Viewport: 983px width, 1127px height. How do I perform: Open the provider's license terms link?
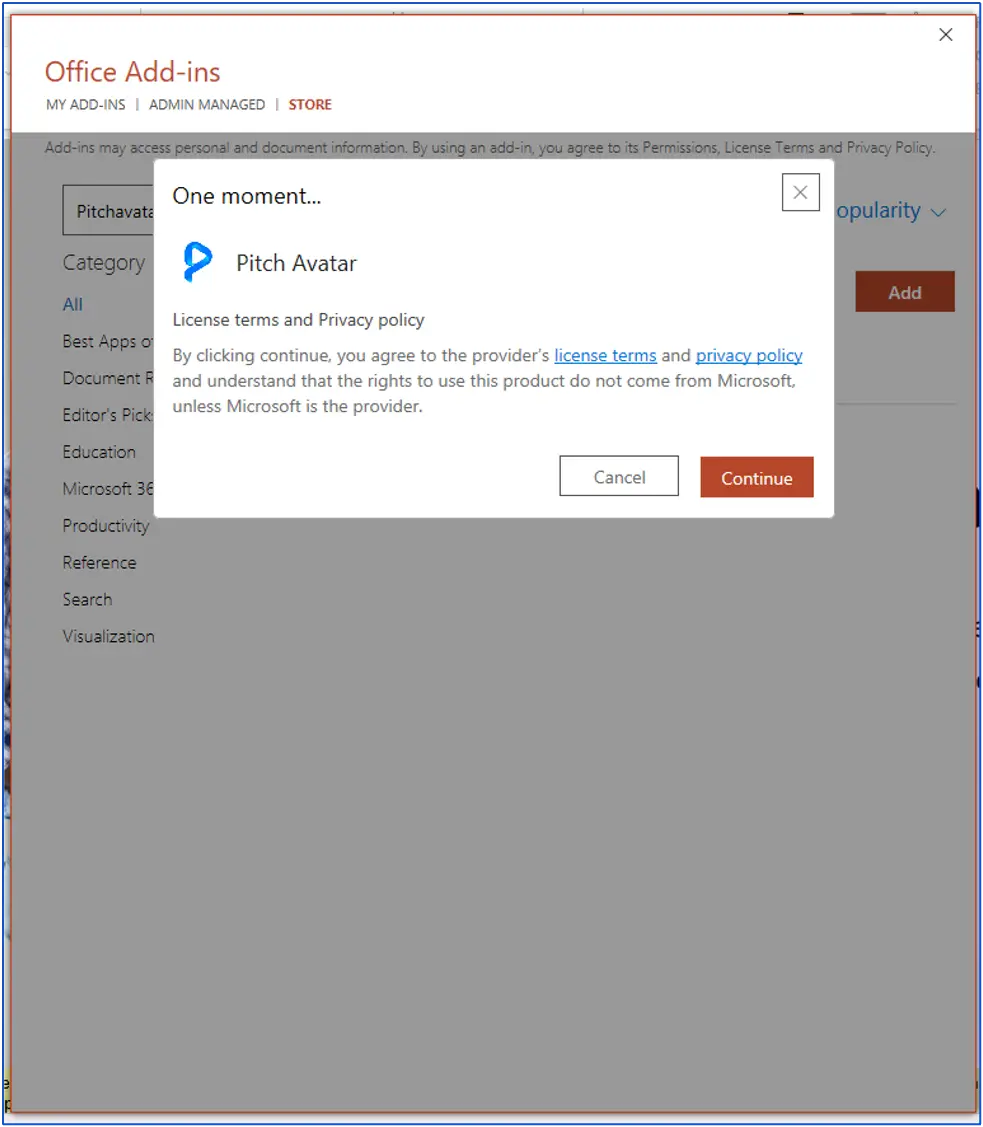[x=605, y=355]
